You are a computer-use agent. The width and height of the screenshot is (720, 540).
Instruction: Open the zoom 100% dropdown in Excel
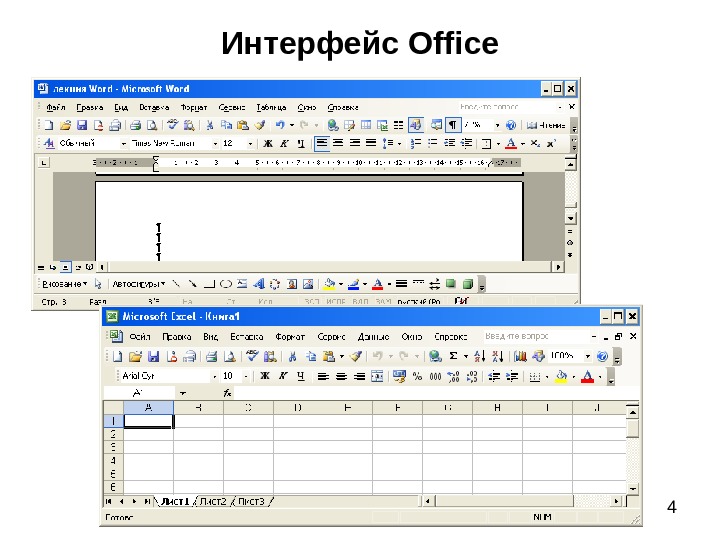[587, 356]
